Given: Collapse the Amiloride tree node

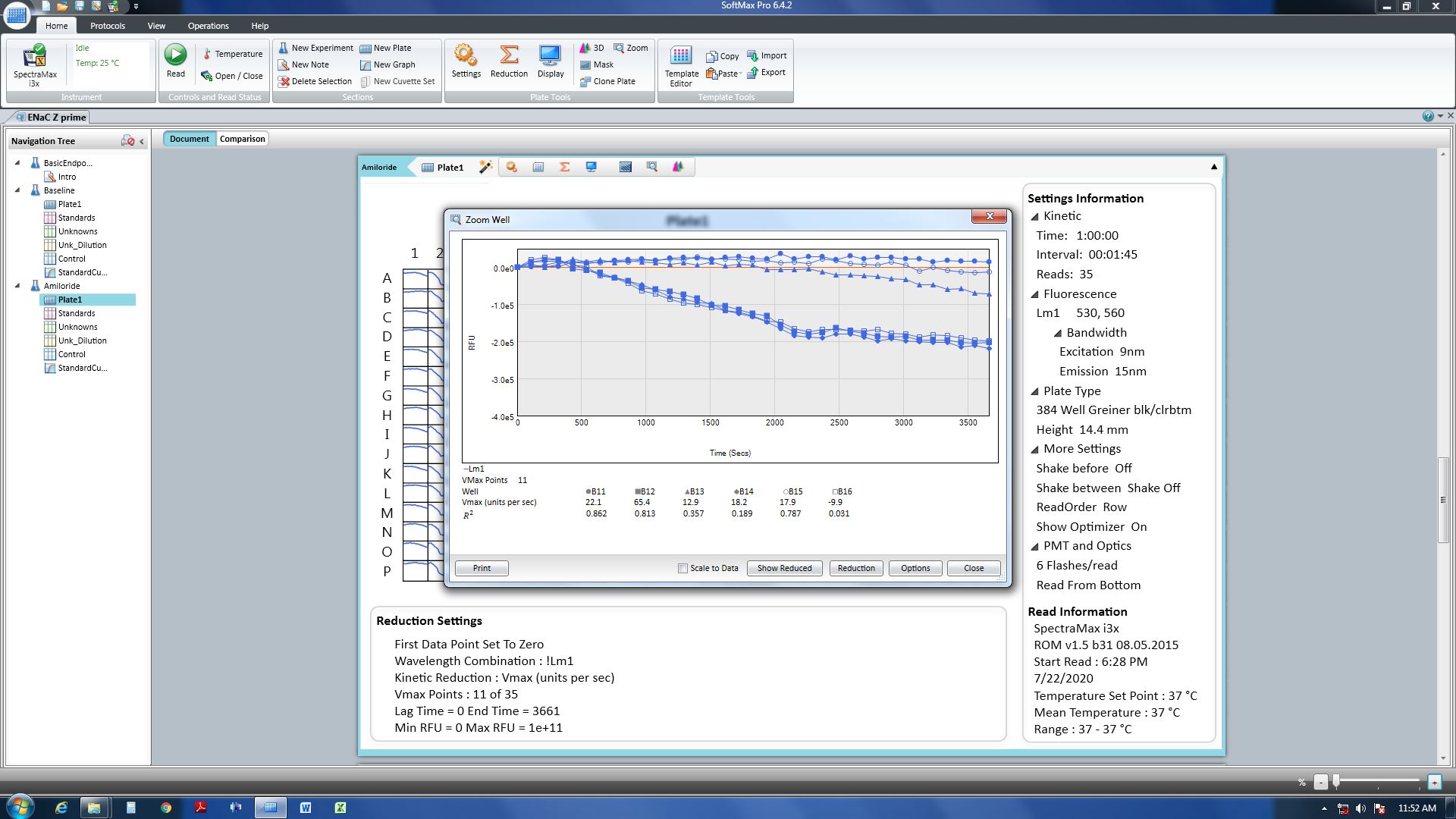Looking at the screenshot, I should [x=17, y=286].
